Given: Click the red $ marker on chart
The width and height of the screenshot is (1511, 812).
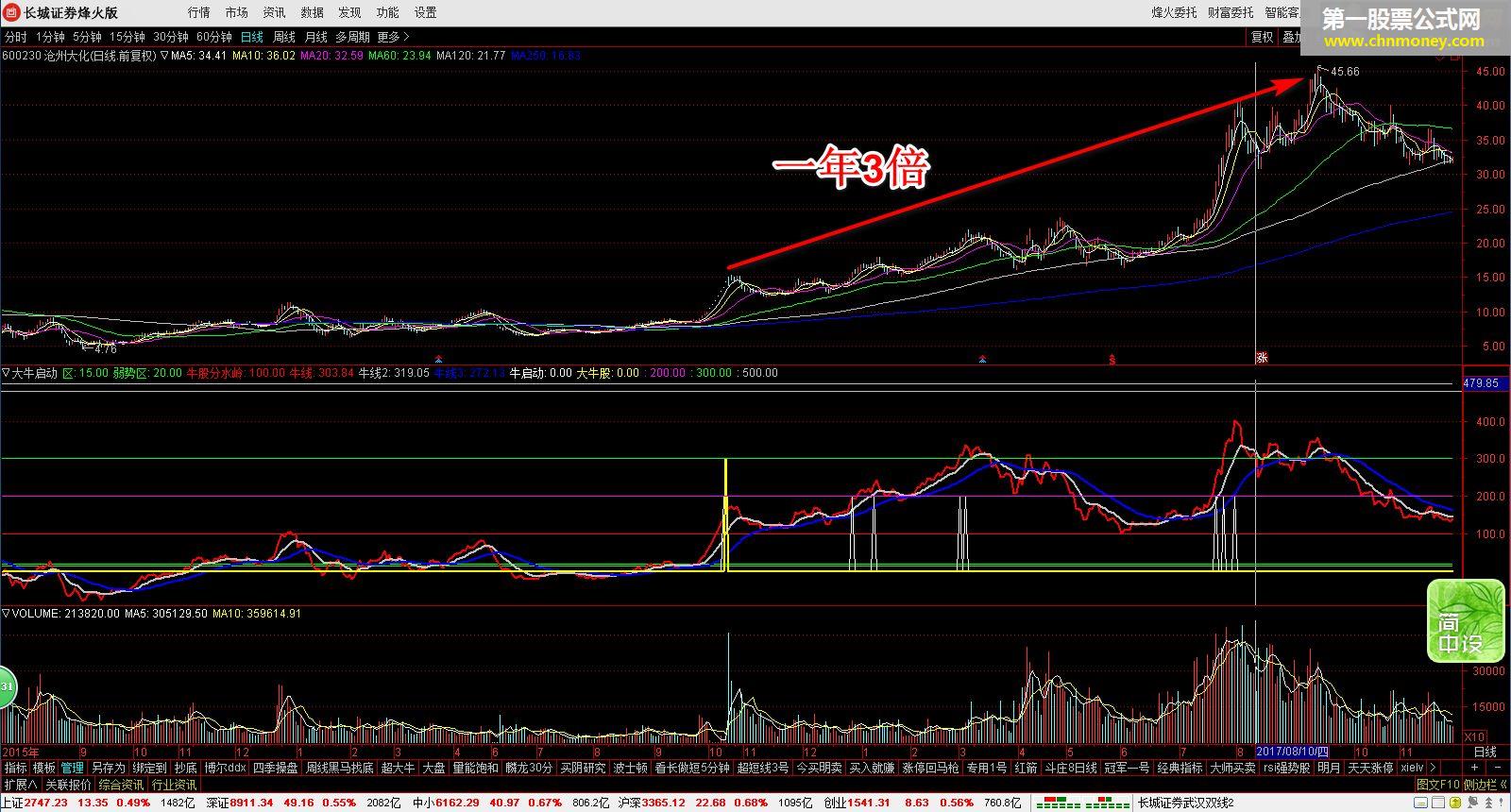Looking at the screenshot, I should [1112, 359].
